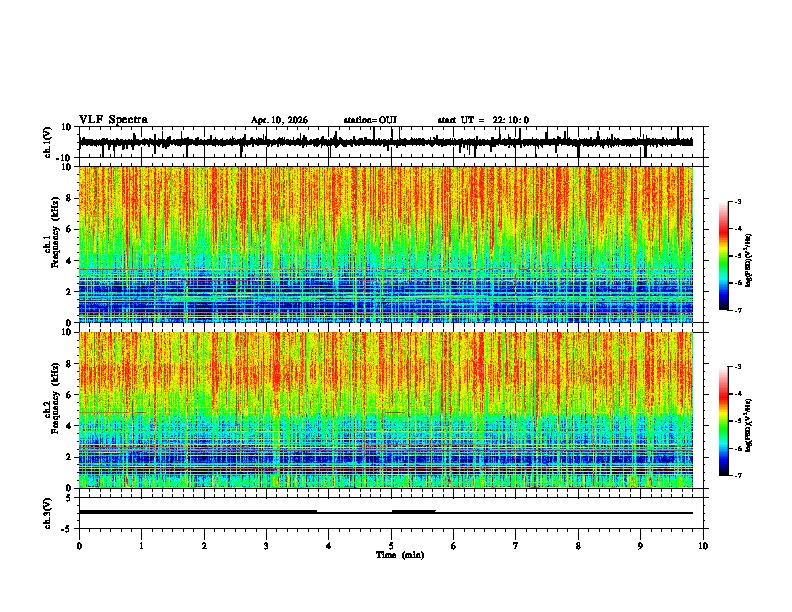The height and width of the screenshot is (612, 792).
Task: Click the "Time (min)" axis title
Action: point(400,555)
